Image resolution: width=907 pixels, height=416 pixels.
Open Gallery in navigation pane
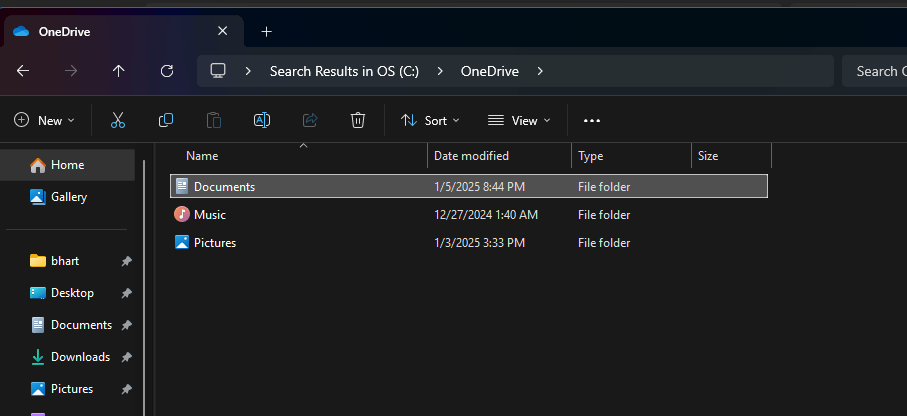point(68,197)
